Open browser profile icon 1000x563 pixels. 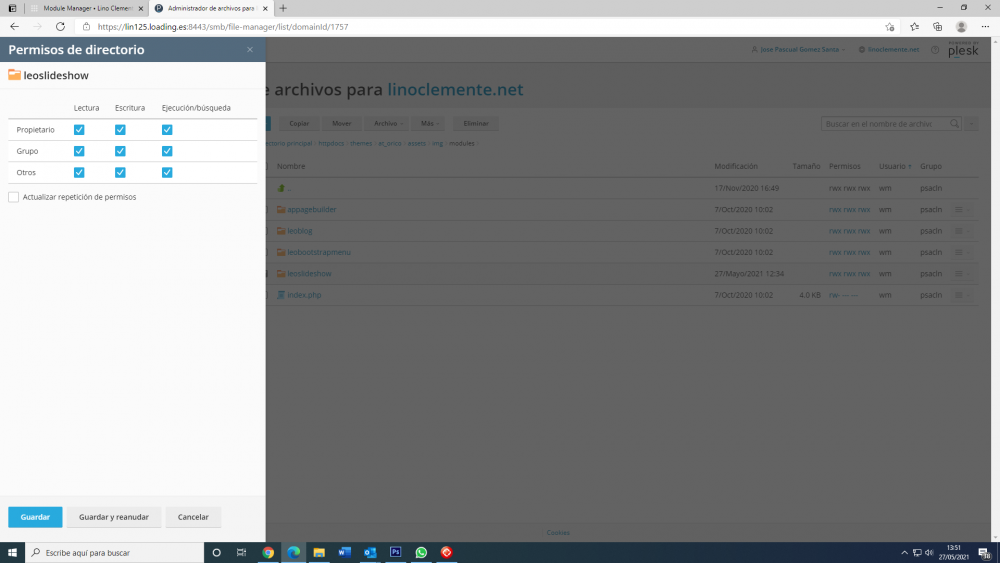click(x=961, y=27)
